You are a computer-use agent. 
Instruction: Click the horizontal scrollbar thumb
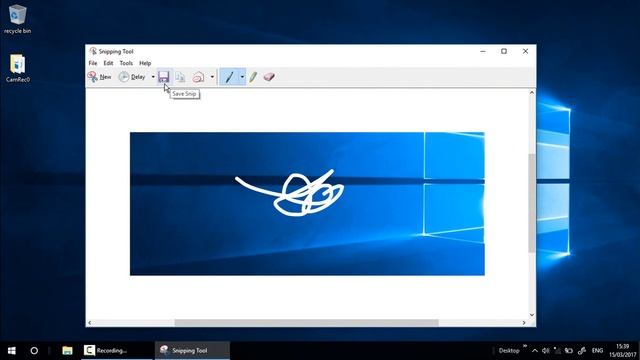point(307,322)
